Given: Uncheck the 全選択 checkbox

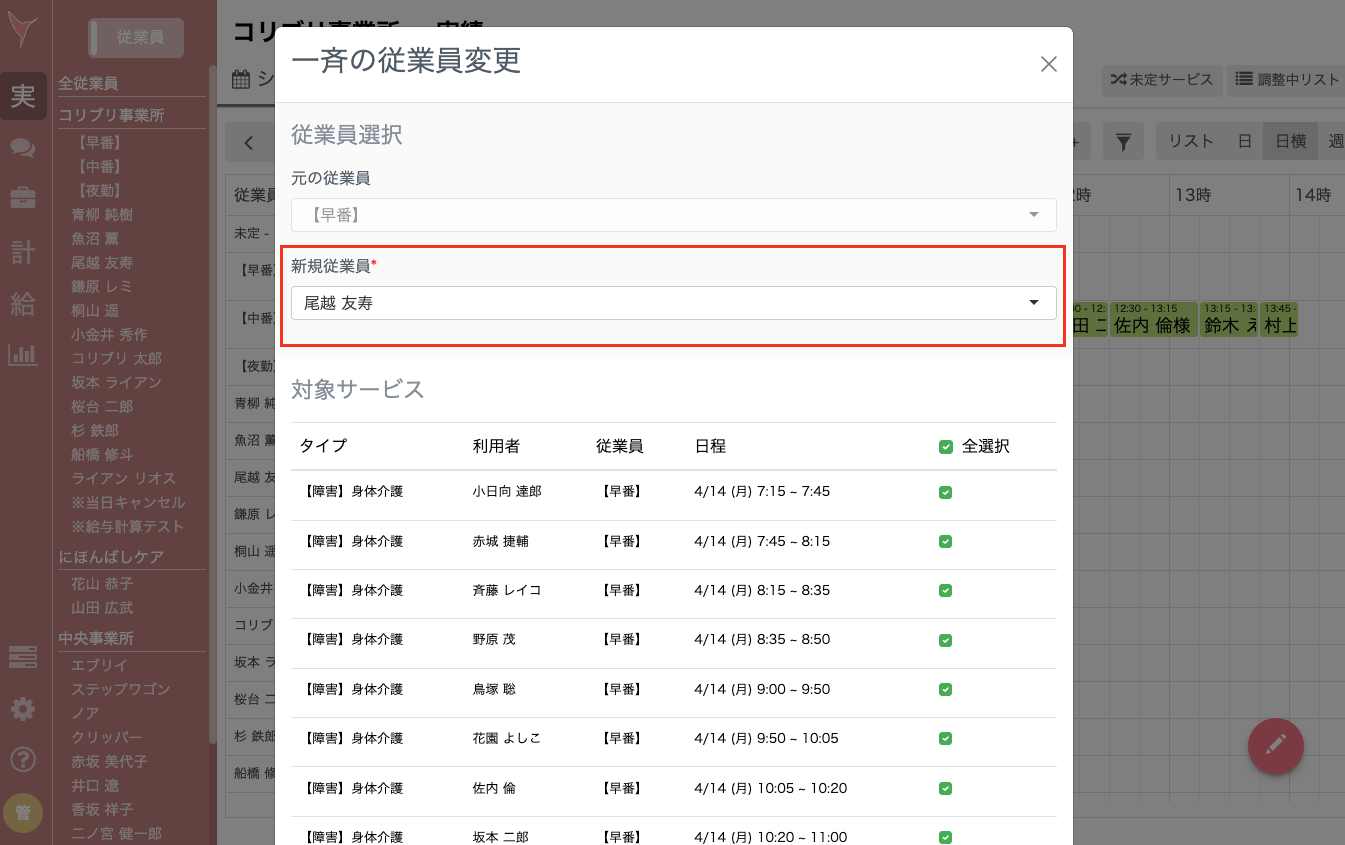Looking at the screenshot, I should 946,446.
